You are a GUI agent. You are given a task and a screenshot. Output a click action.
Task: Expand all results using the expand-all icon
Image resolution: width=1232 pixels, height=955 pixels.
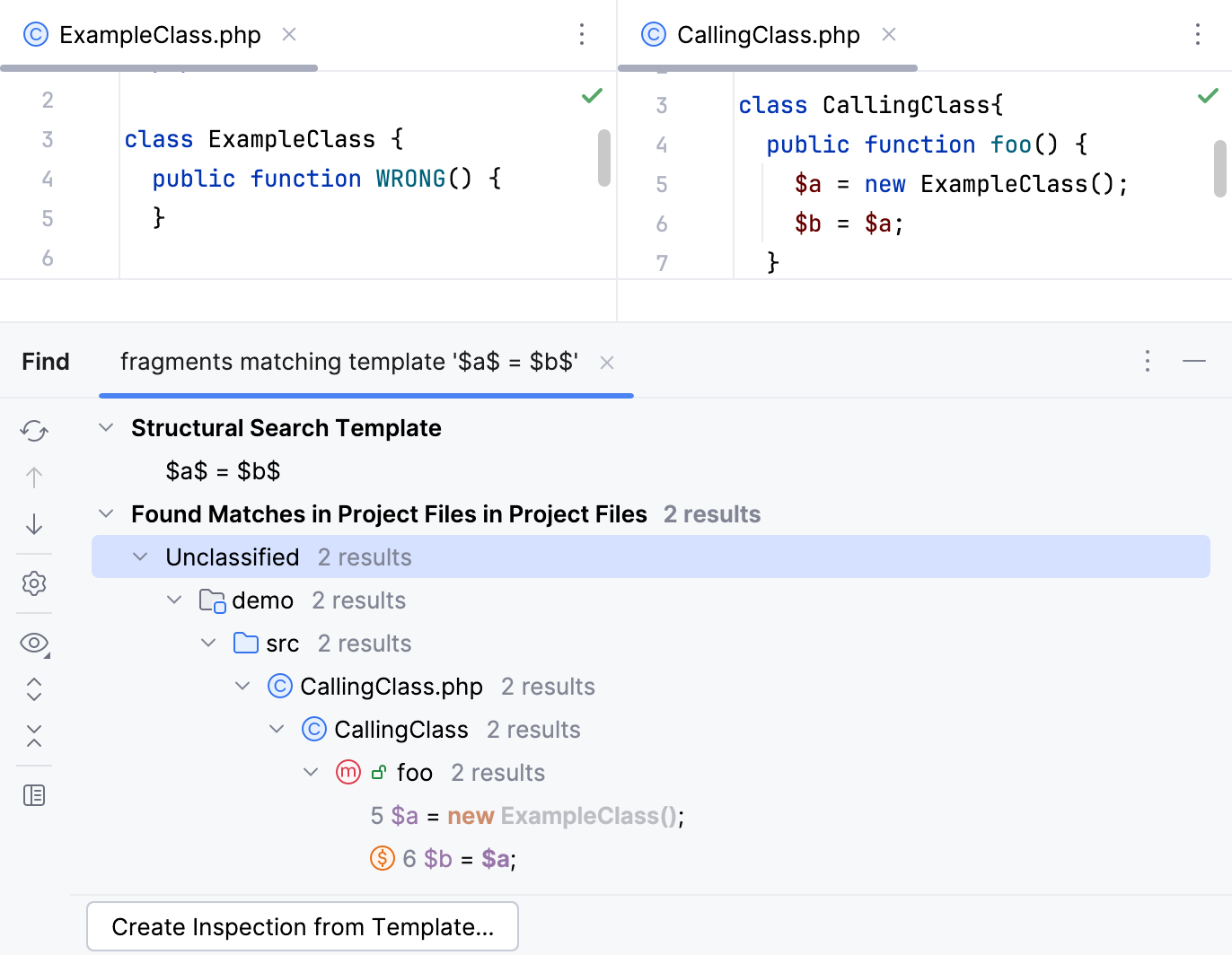coord(34,689)
